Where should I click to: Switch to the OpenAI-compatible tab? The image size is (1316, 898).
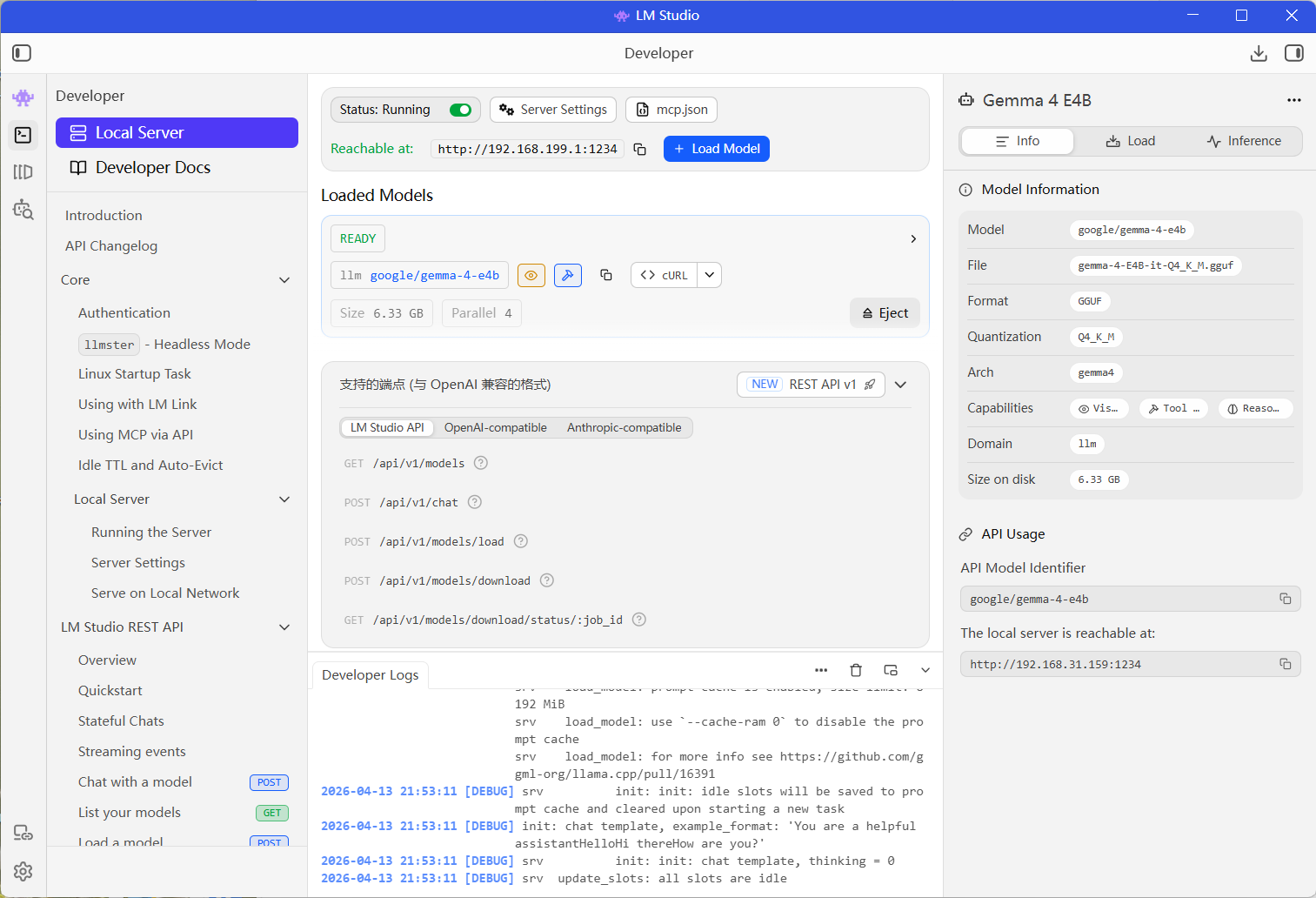(496, 427)
